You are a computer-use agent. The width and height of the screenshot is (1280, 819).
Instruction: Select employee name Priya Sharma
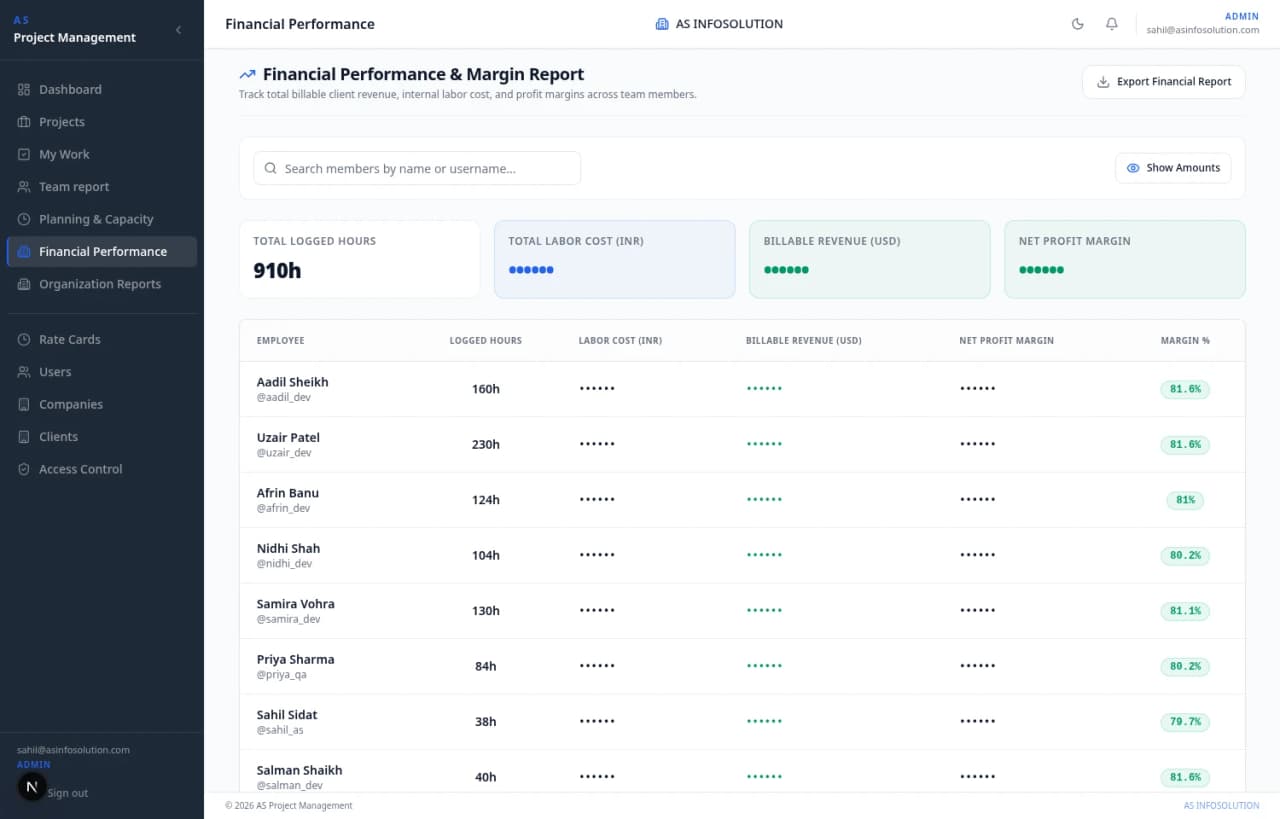pyautogui.click(x=296, y=659)
